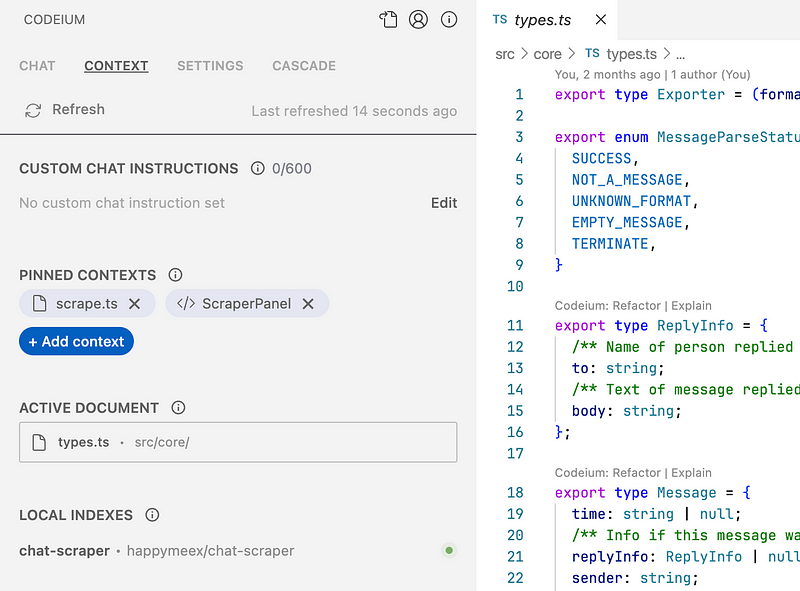Click the git blame annotation 'You, 2 months ago'

(x=607, y=75)
